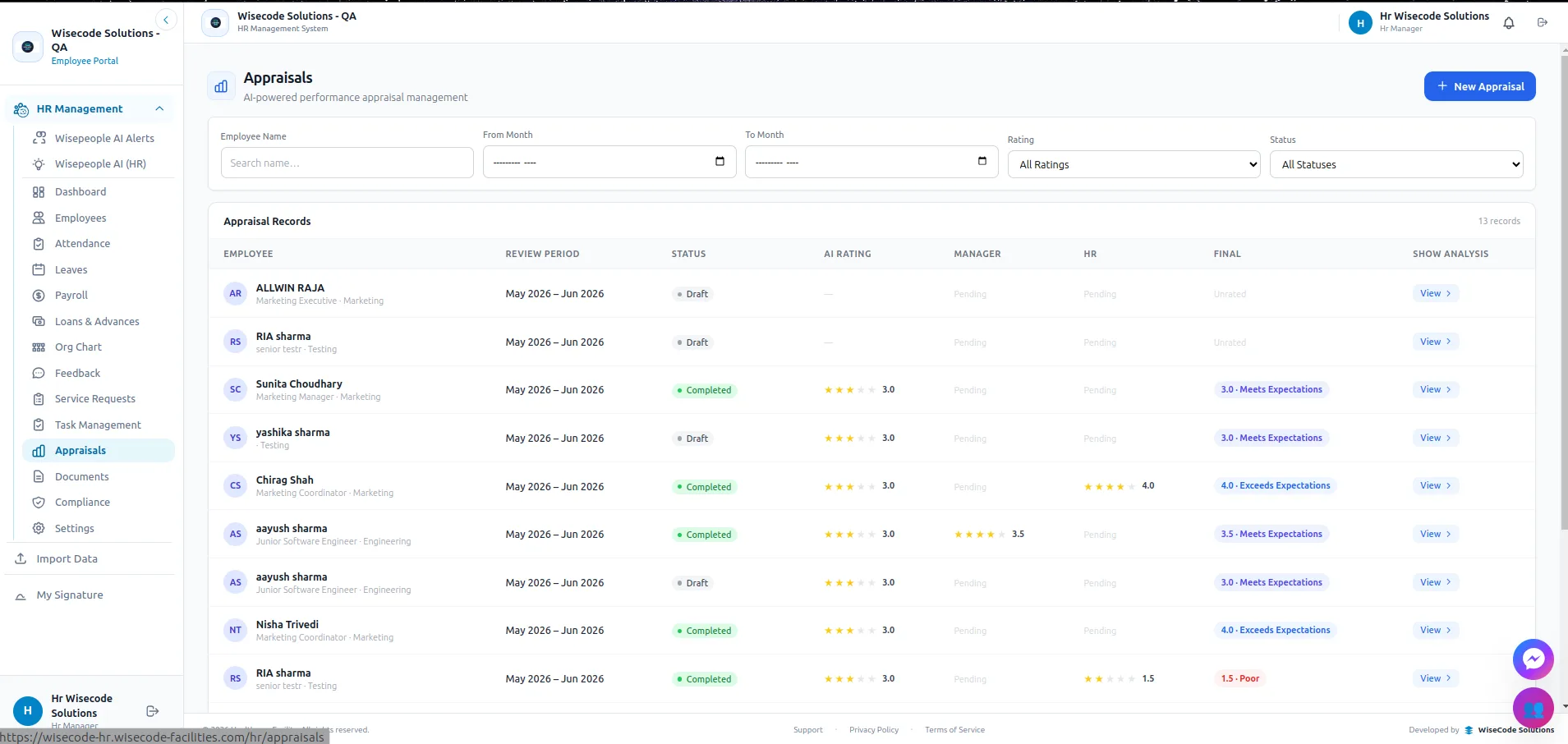This screenshot has height=744, width=1568.
Task: Click the Compliance shield icon
Action: [x=39, y=502]
